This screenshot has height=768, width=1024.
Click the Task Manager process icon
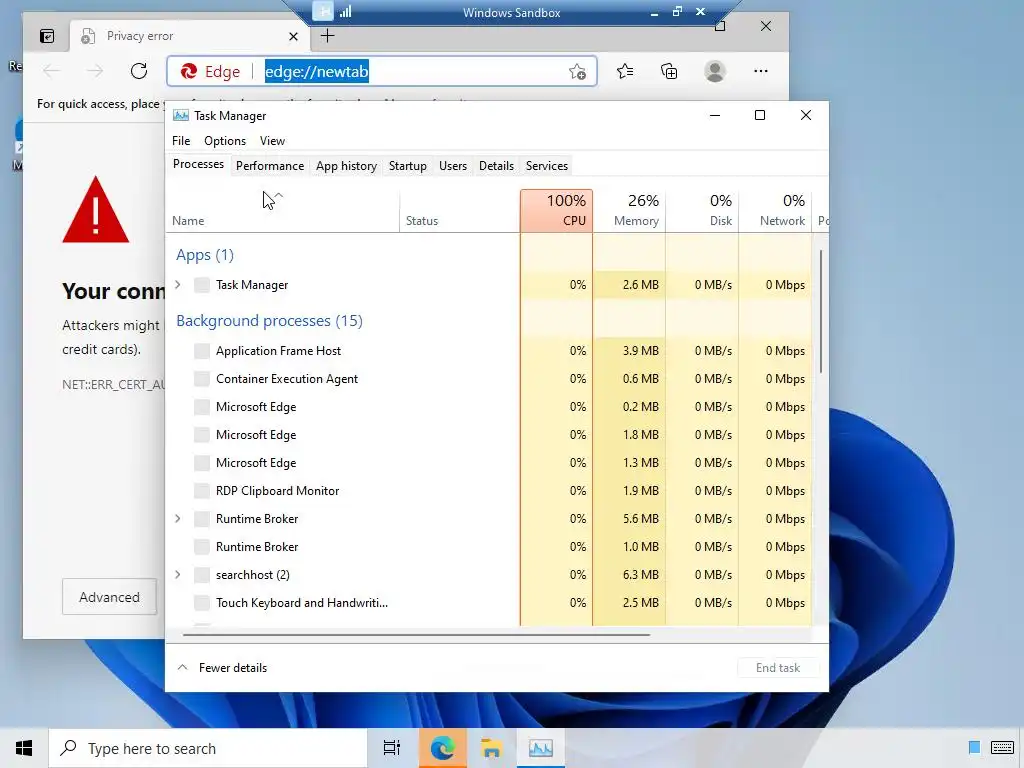coord(202,285)
